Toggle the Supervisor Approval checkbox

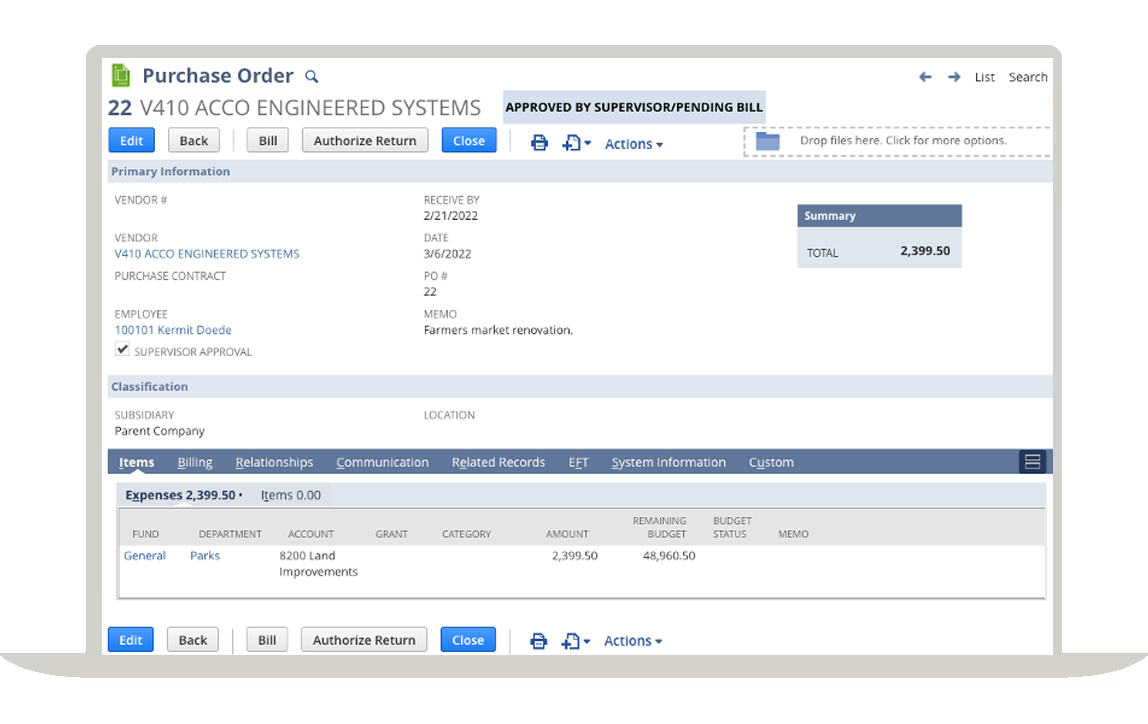point(122,349)
